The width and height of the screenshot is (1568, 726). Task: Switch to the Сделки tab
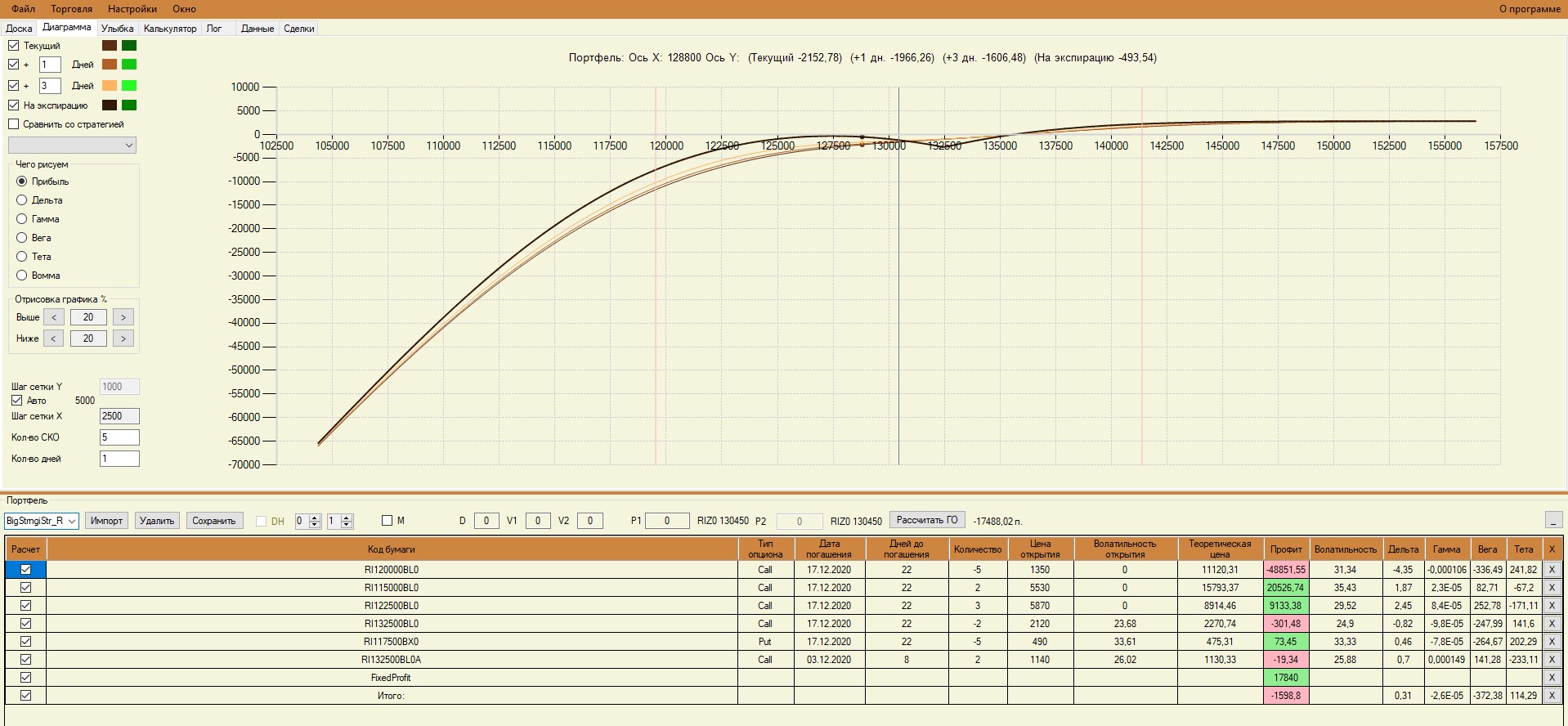299,29
